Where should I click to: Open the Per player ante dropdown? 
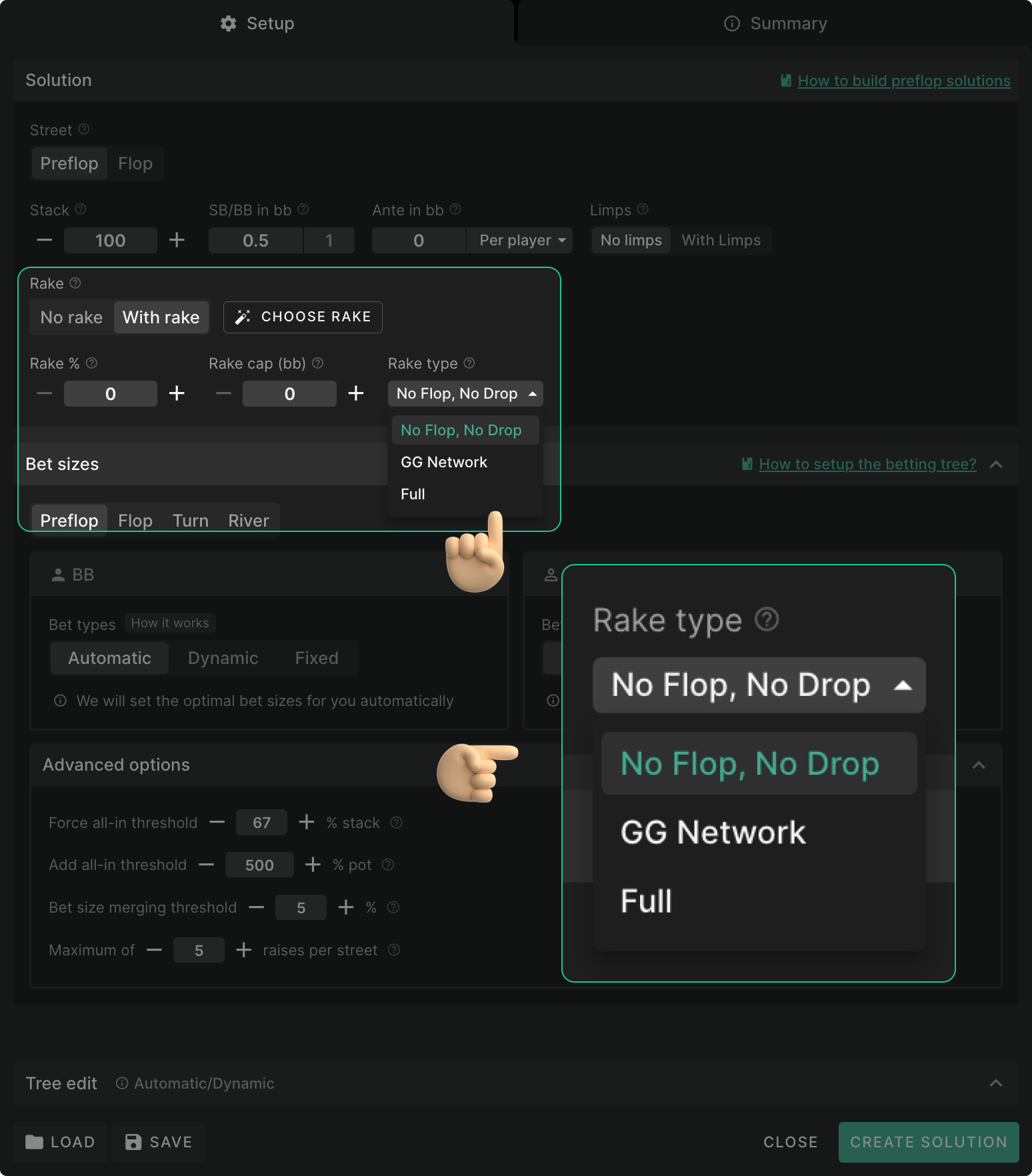(521, 240)
